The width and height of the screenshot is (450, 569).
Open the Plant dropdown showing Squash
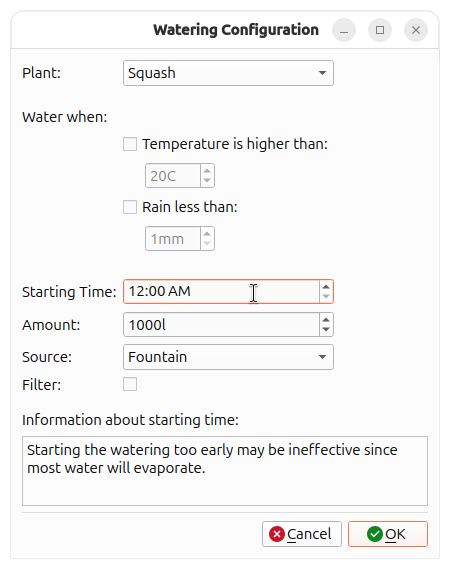click(x=228, y=73)
